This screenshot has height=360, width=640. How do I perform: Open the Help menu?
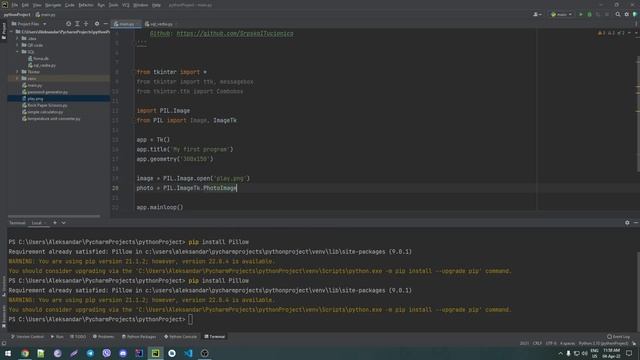(156, 5)
